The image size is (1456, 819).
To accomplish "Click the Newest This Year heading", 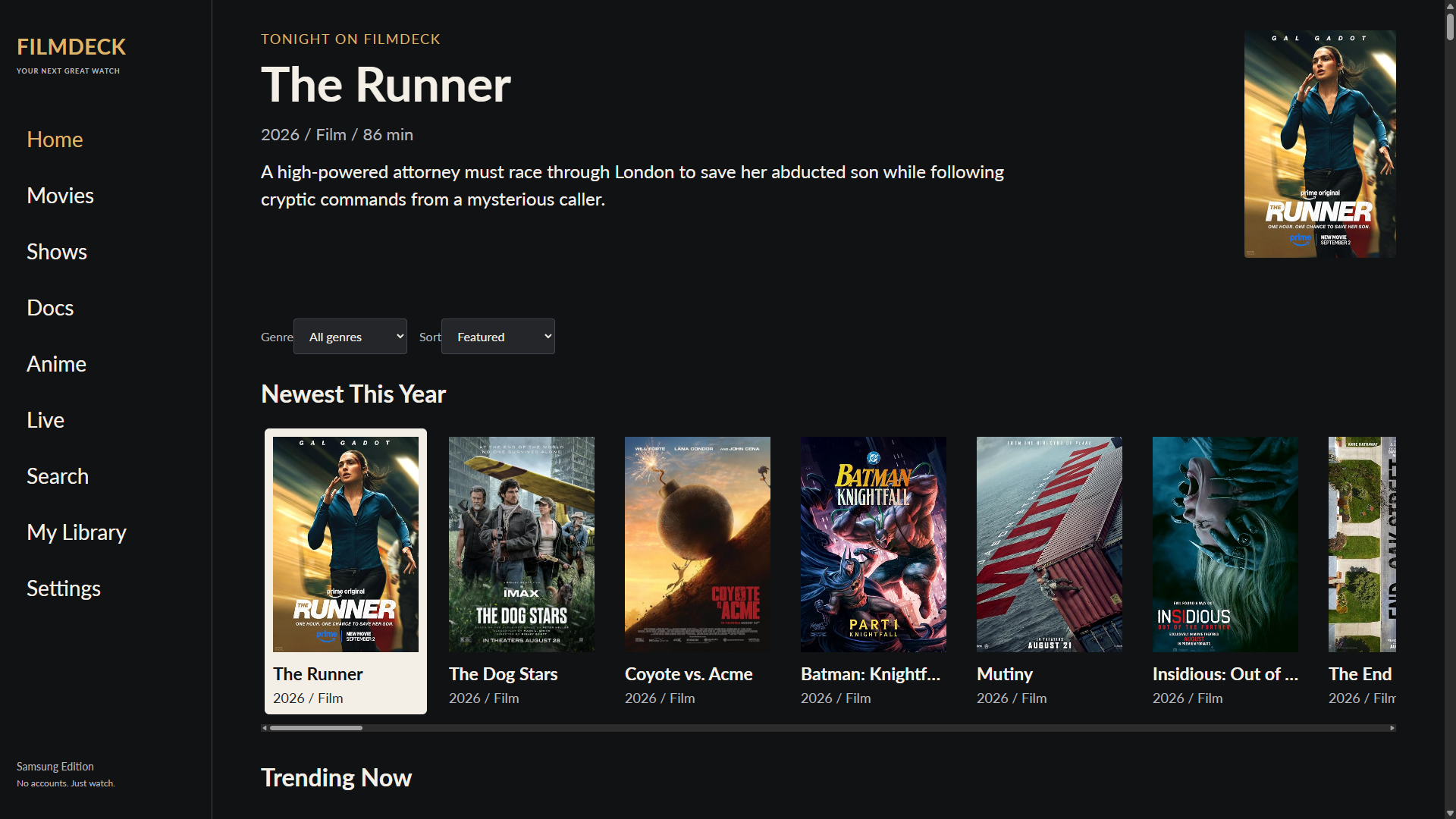I will coord(353,394).
